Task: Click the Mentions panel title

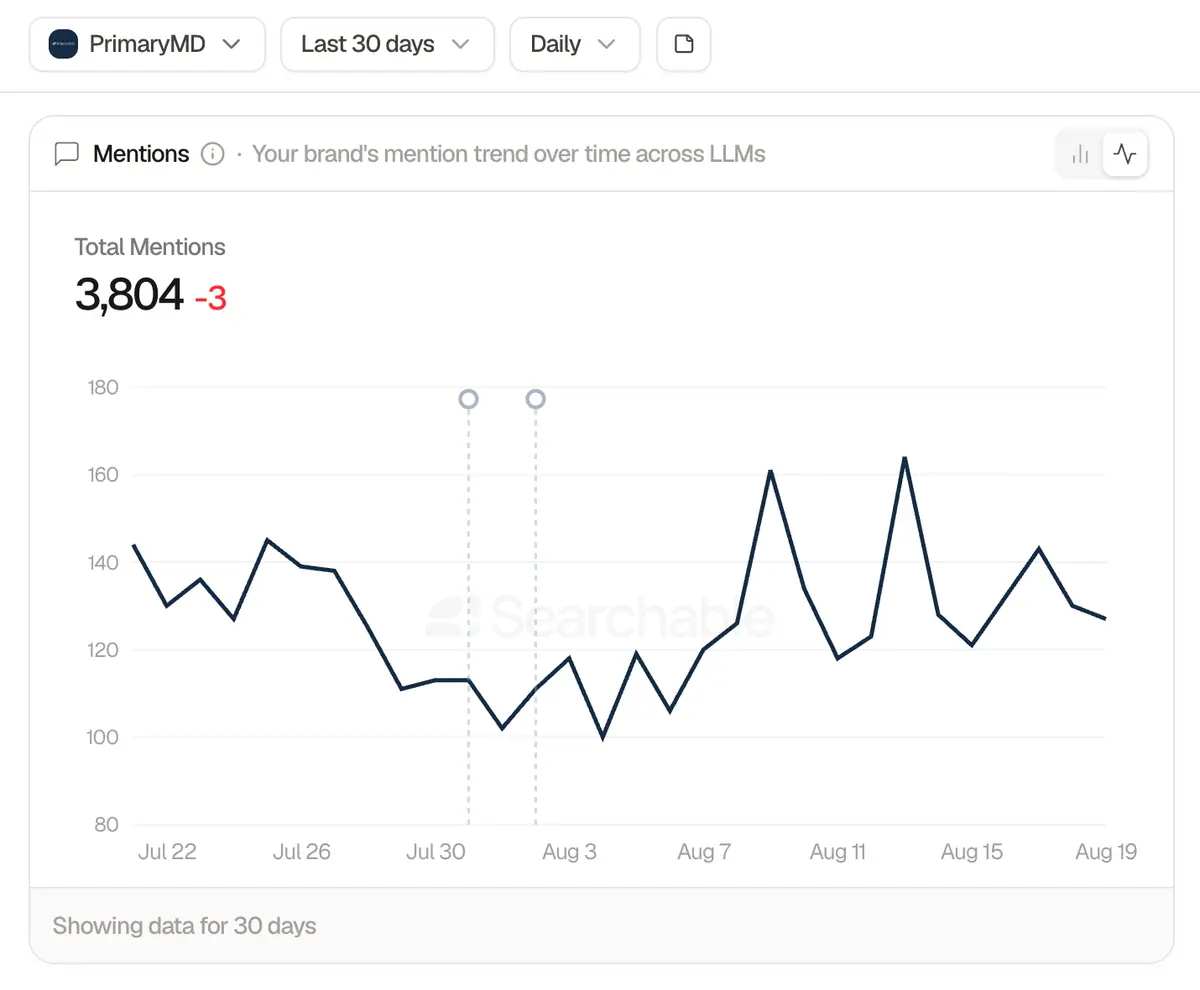Action: pos(141,154)
